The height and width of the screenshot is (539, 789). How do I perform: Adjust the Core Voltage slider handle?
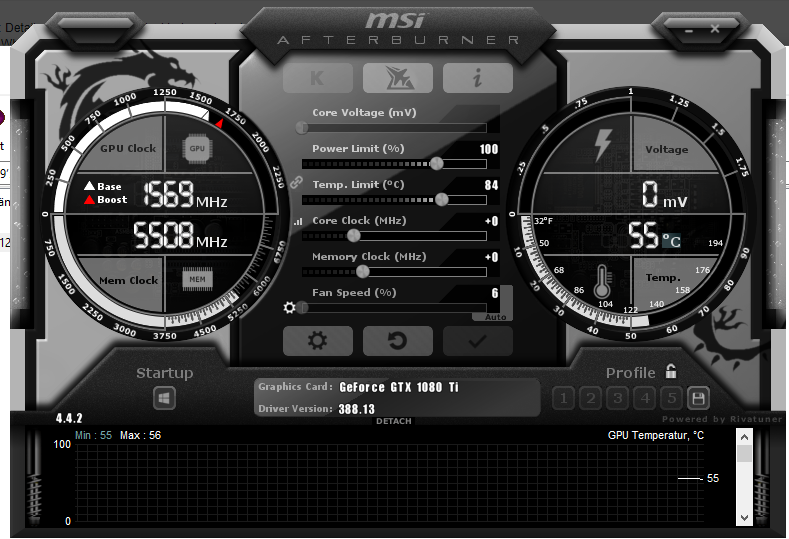[302, 128]
